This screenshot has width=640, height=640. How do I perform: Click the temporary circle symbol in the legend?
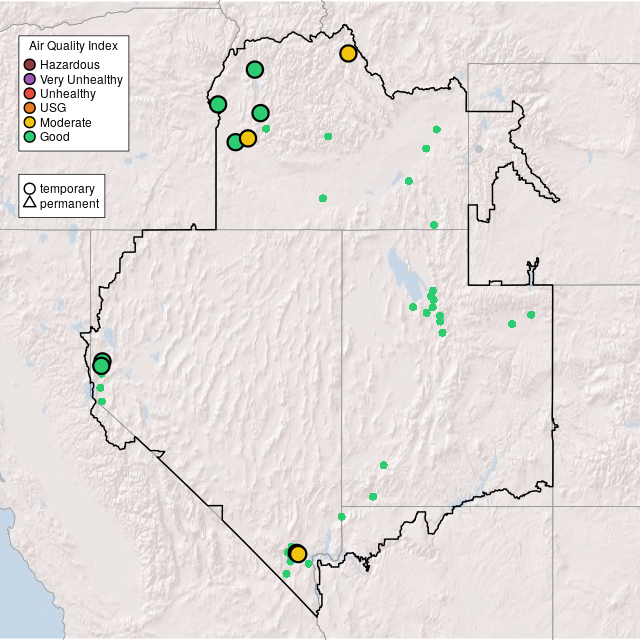[30, 189]
